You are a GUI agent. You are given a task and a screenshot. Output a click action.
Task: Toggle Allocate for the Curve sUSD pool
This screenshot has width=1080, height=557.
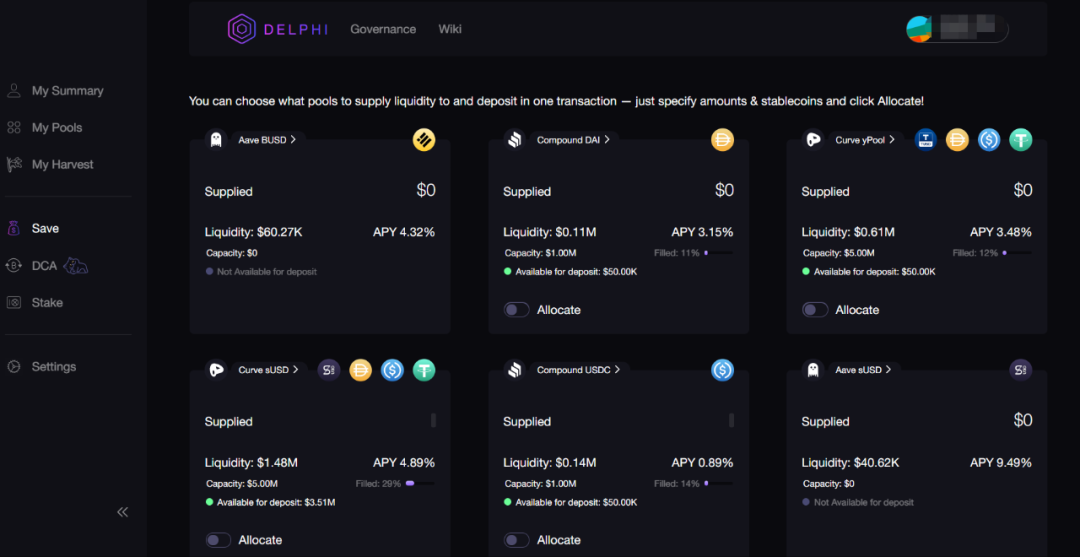[x=218, y=540]
